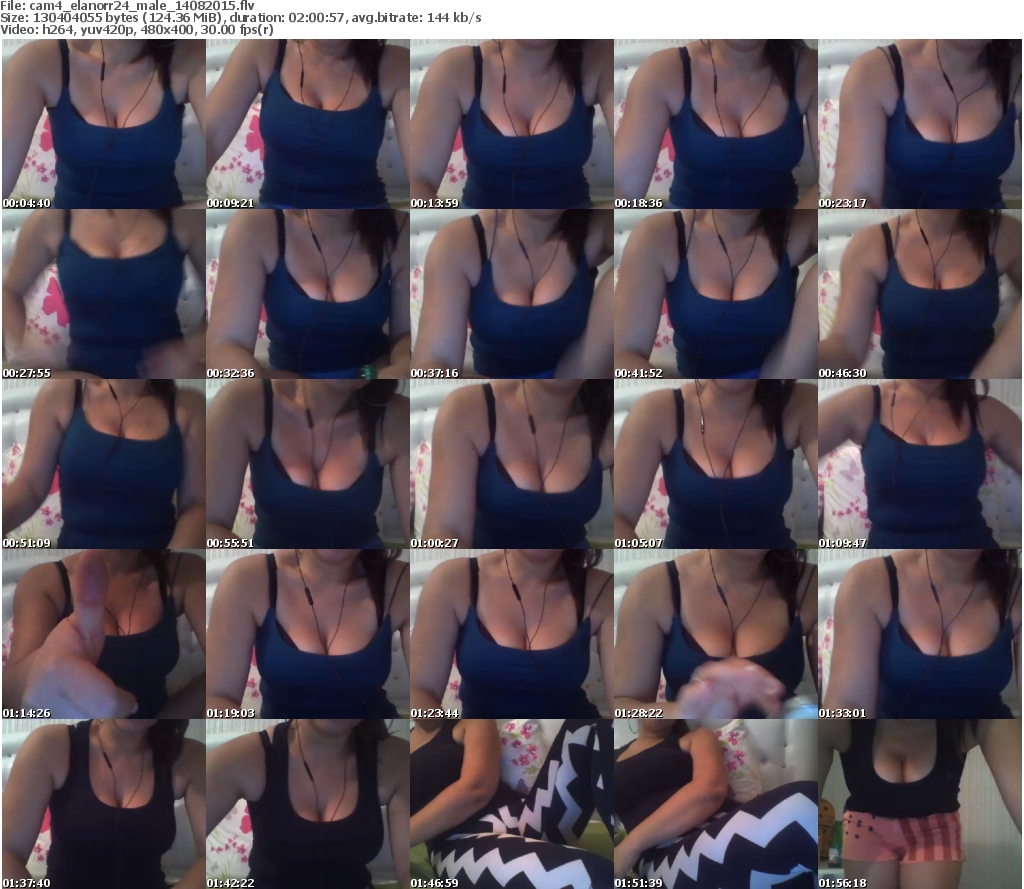Click the thumbnail stamped 00:32:36
This screenshot has width=1024, height=889.
click(x=308, y=294)
